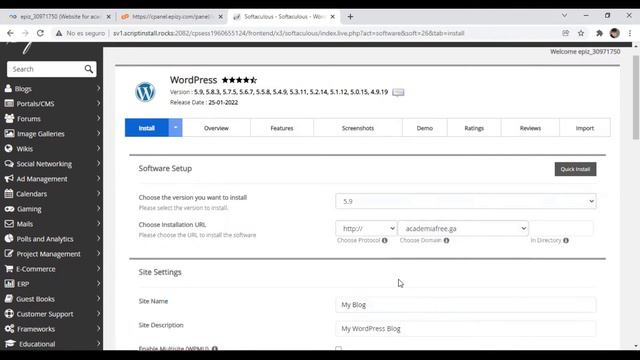Click the Ad Management megaphone icon
The height and width of the screenshot is (360, 640).
[x=9, y=179]
